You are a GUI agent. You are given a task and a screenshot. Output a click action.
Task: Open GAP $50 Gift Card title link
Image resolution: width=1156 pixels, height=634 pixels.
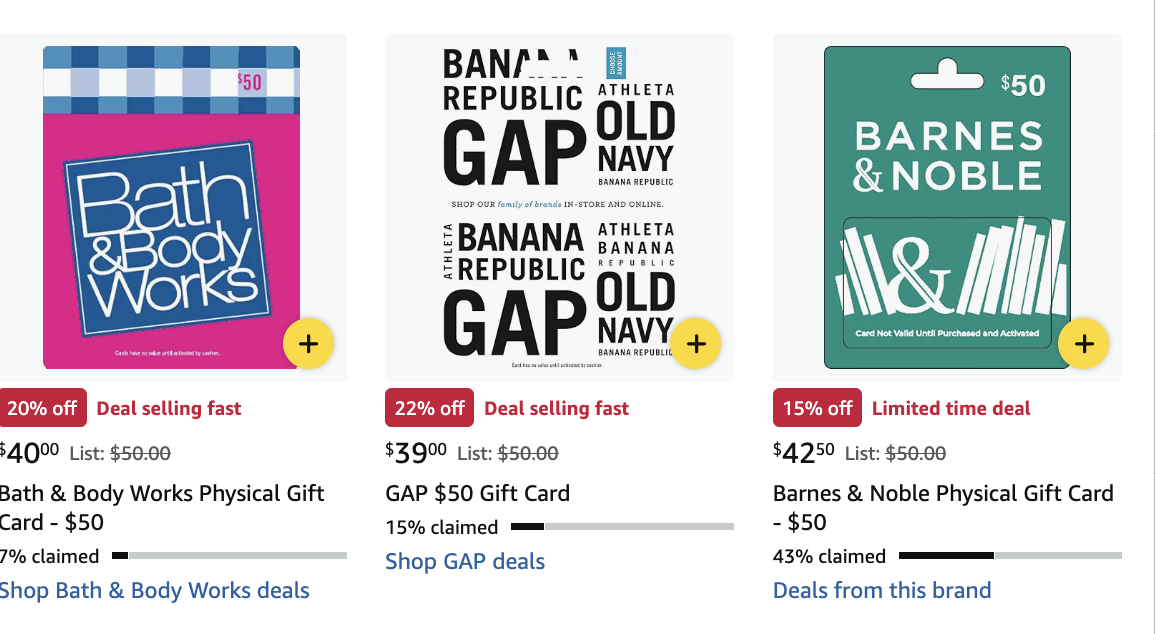[x=477, y=493]
